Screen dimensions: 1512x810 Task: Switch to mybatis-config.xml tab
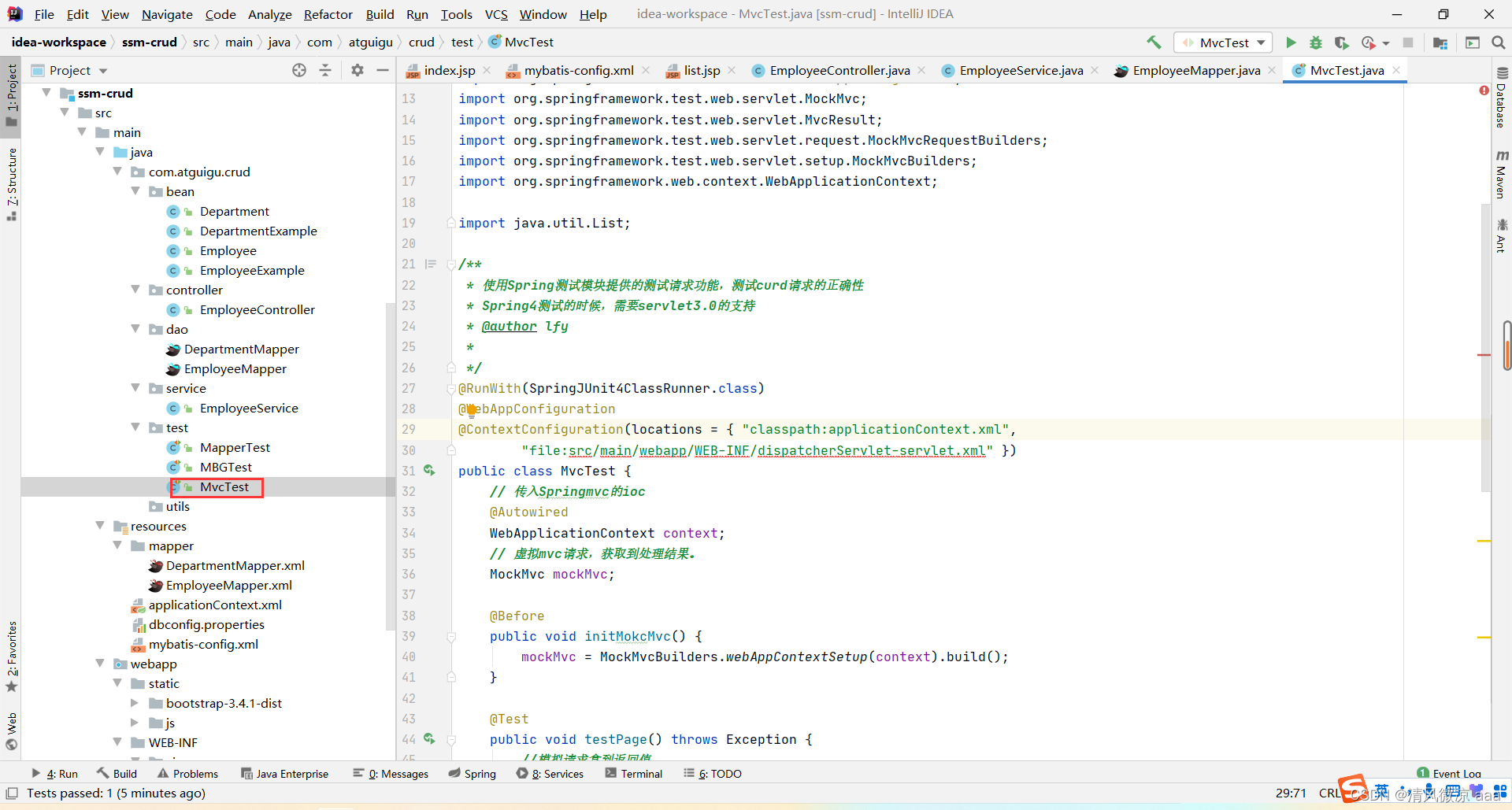pos(578,70)
